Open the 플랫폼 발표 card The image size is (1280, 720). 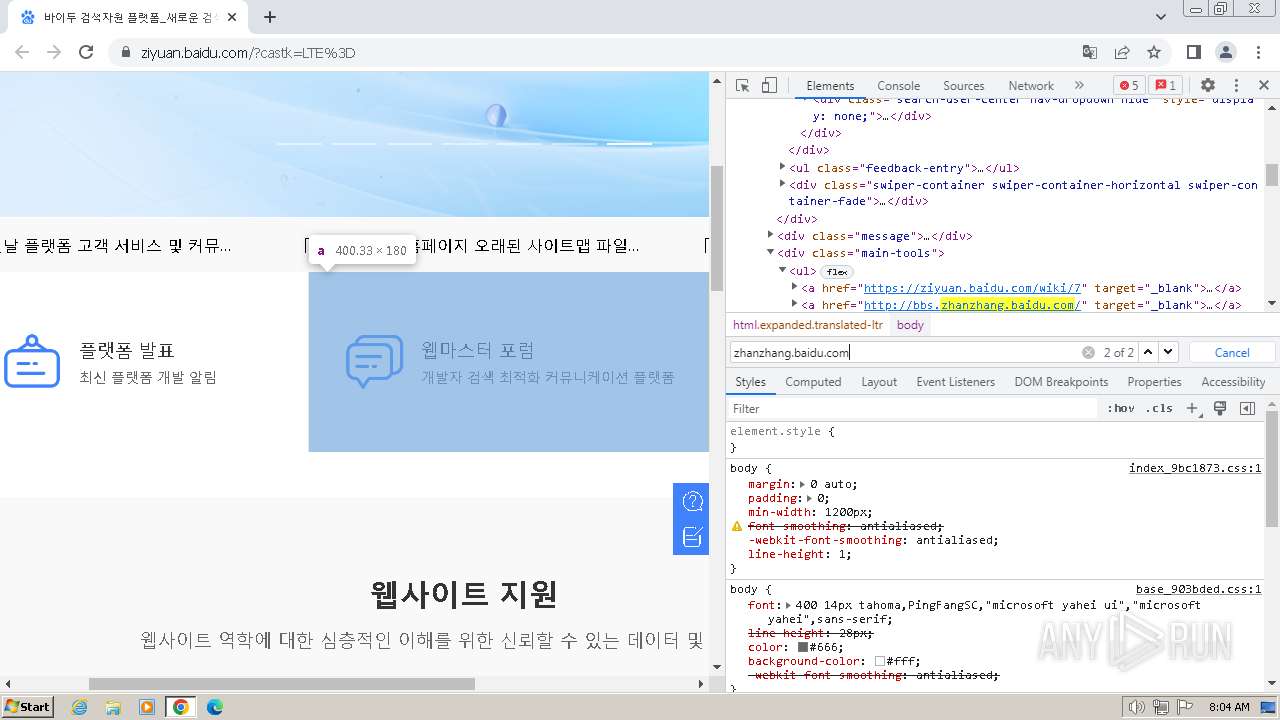click(154, 362)
